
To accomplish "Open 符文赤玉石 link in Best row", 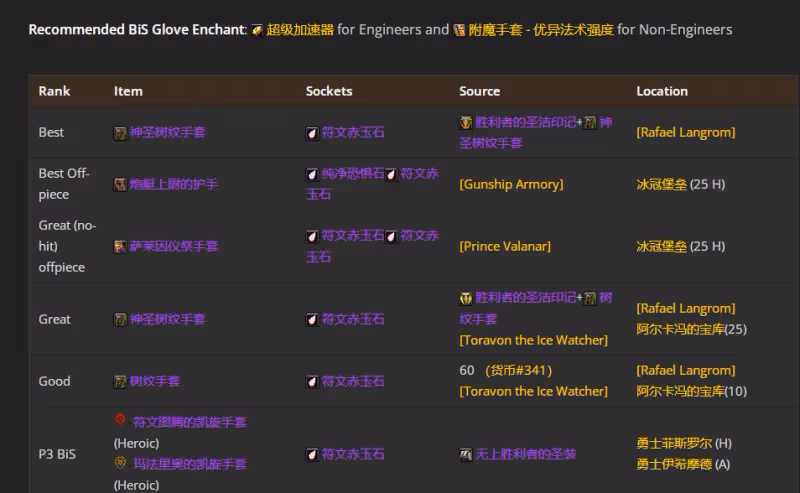I will point(353,133).
